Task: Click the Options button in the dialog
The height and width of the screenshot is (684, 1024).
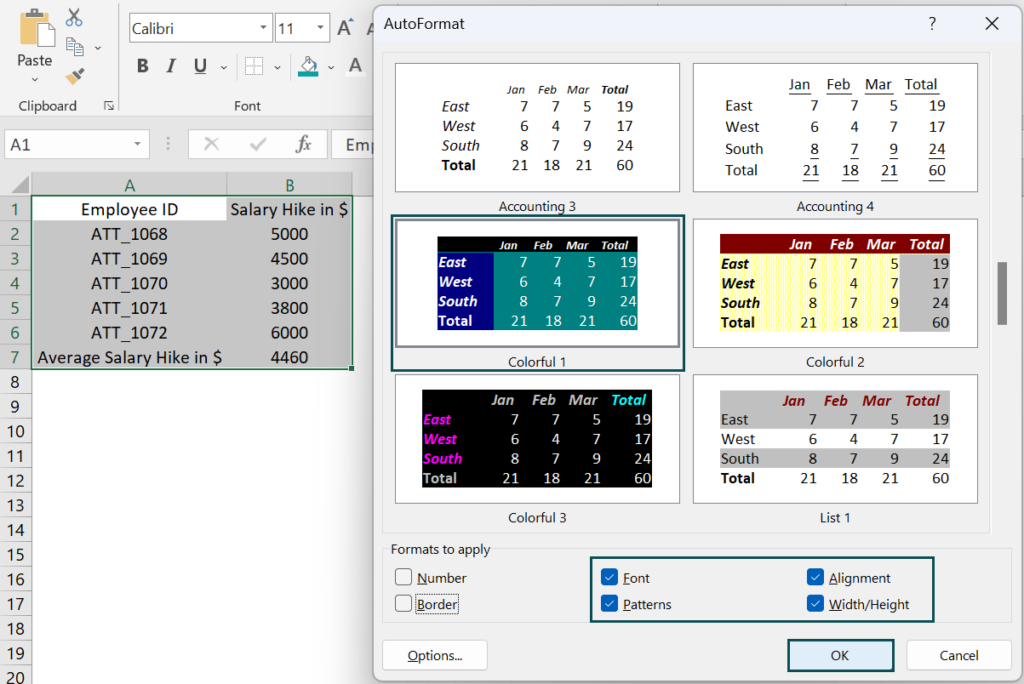Action: [x=434, y=655]
